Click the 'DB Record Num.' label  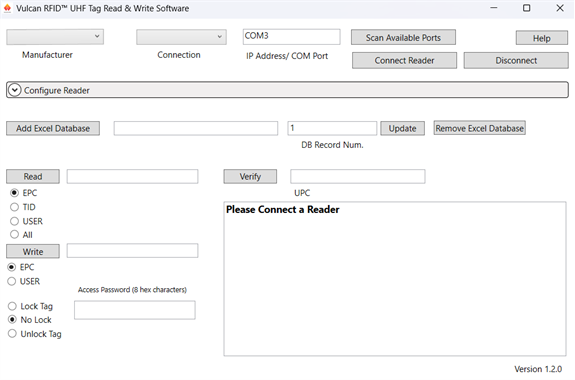[332, 145]
